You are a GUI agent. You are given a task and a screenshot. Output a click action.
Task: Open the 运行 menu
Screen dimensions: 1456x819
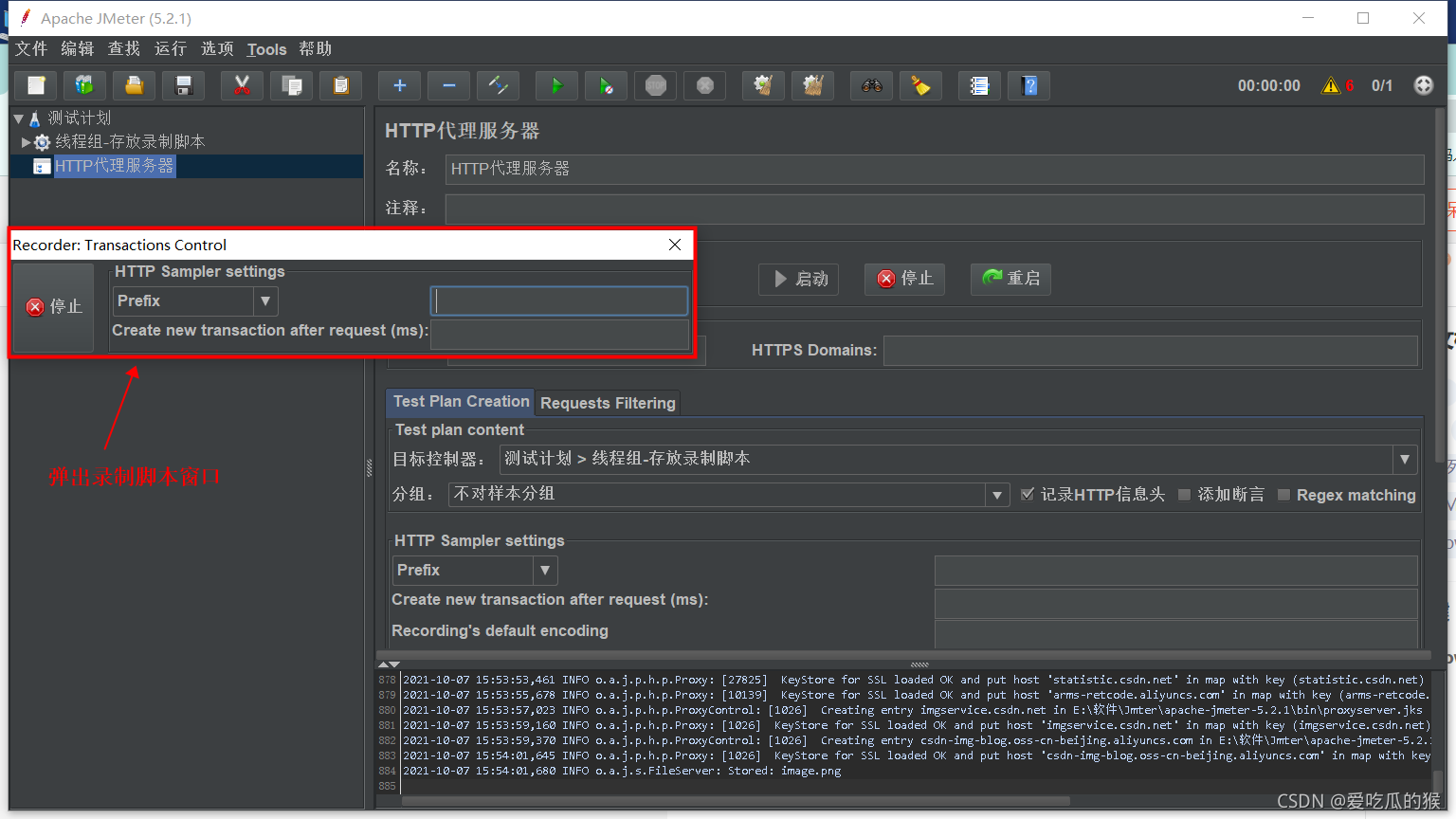[171, 49]
